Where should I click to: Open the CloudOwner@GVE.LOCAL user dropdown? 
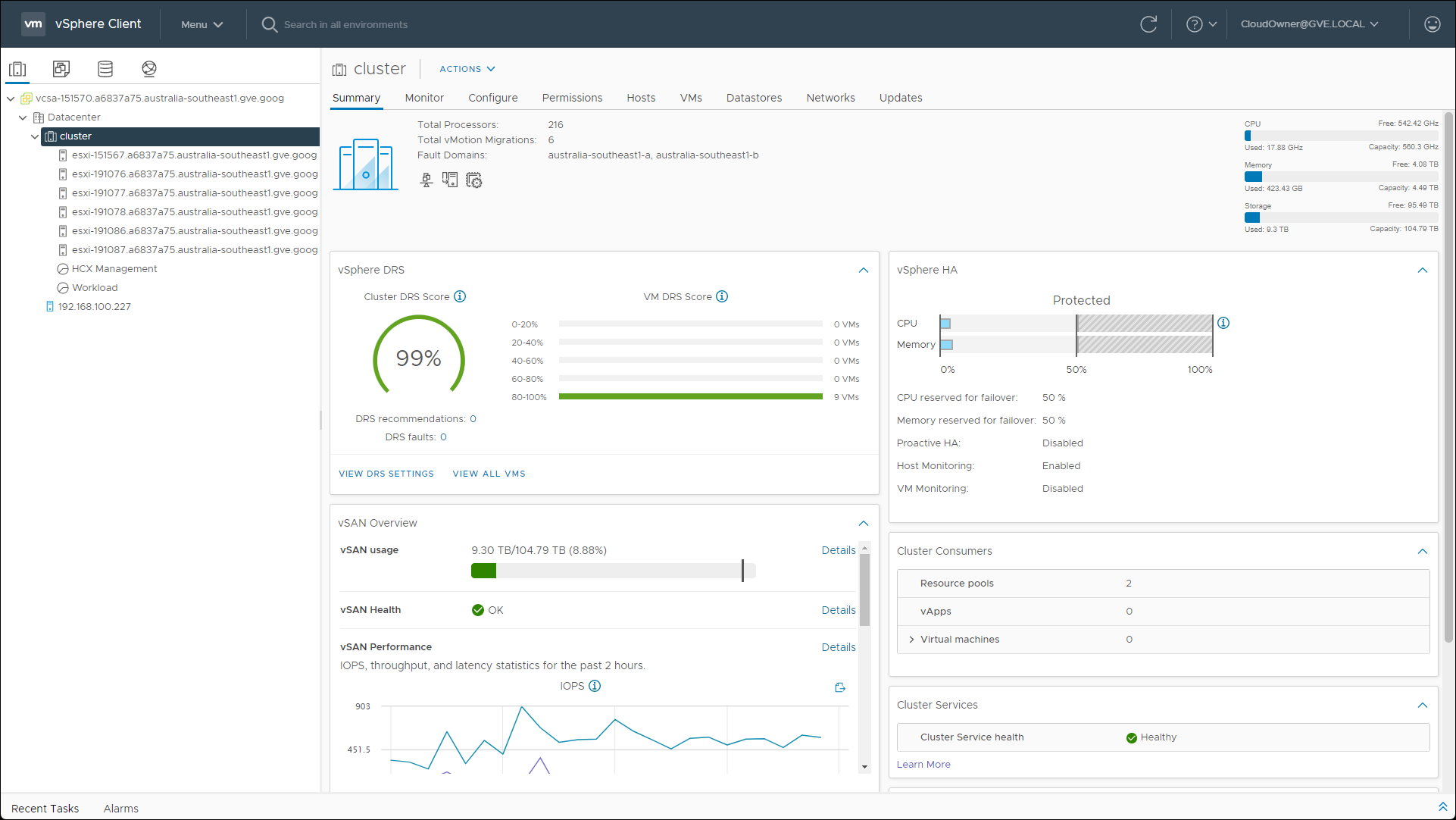1309,24
